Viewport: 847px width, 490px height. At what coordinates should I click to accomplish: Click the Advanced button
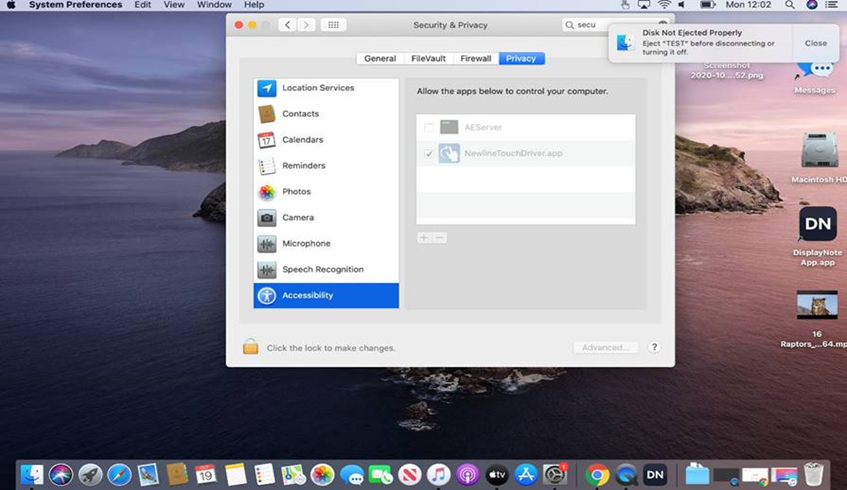pos(605,348)
